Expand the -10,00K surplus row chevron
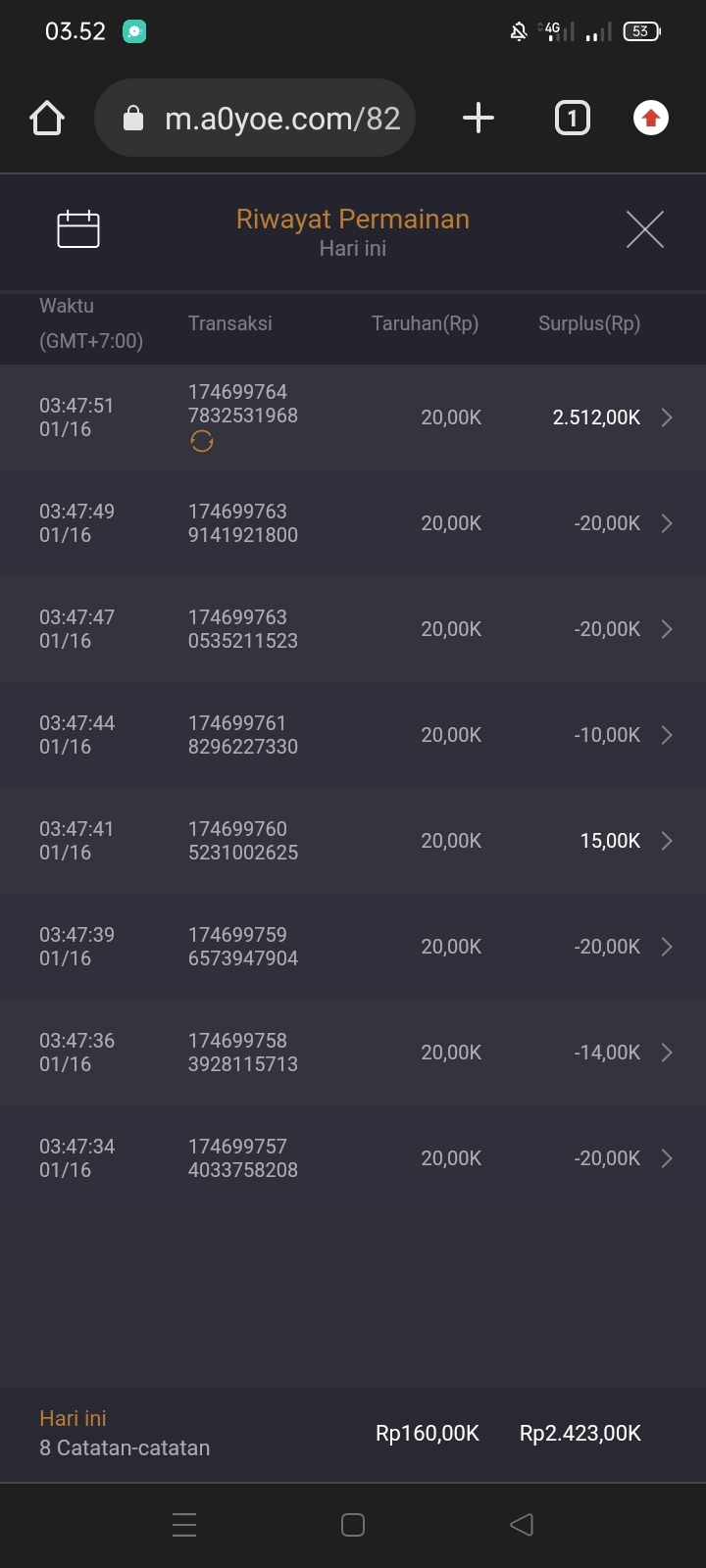 pos(667,735)
